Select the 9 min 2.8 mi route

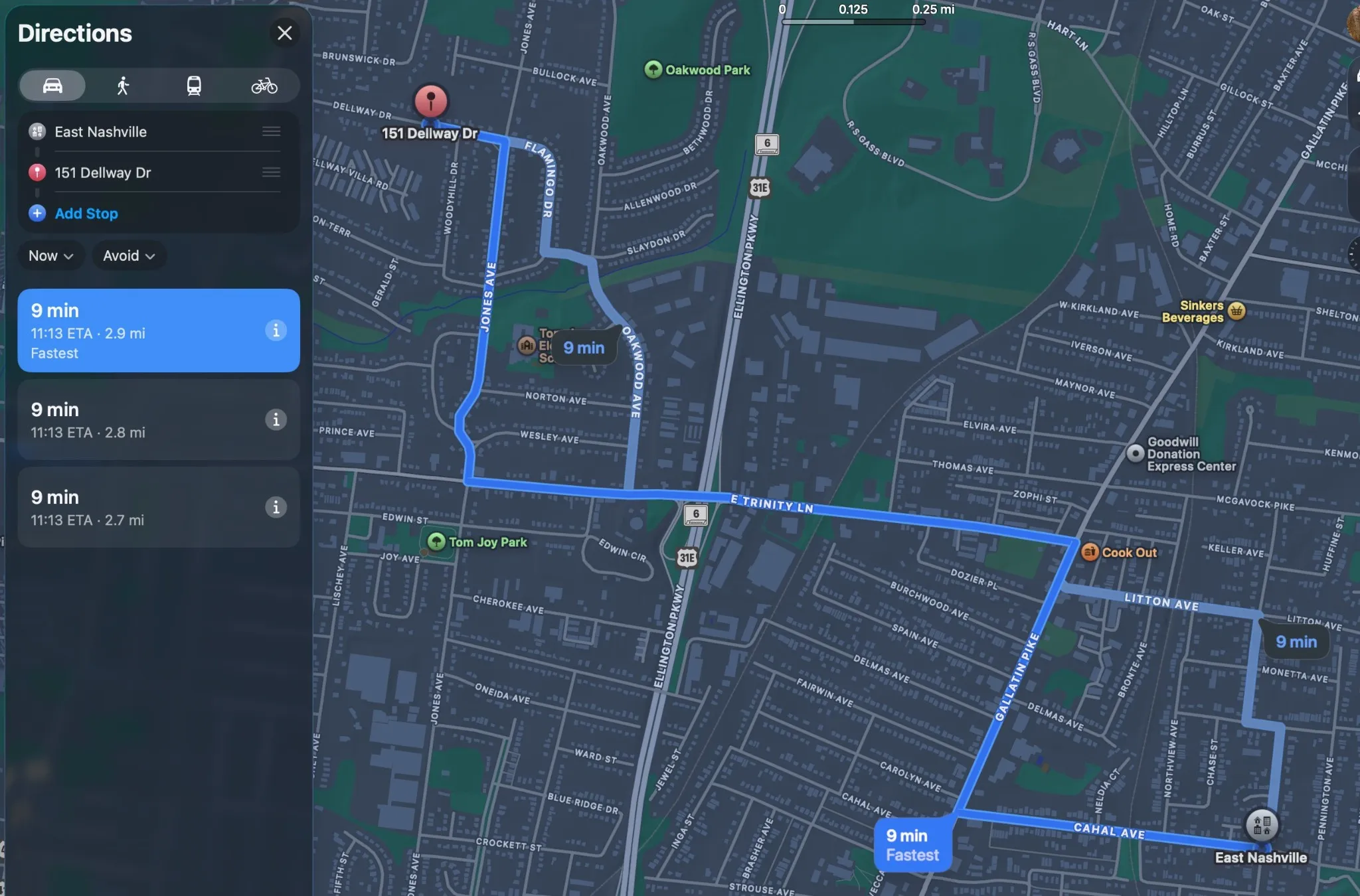coord(159,420)
